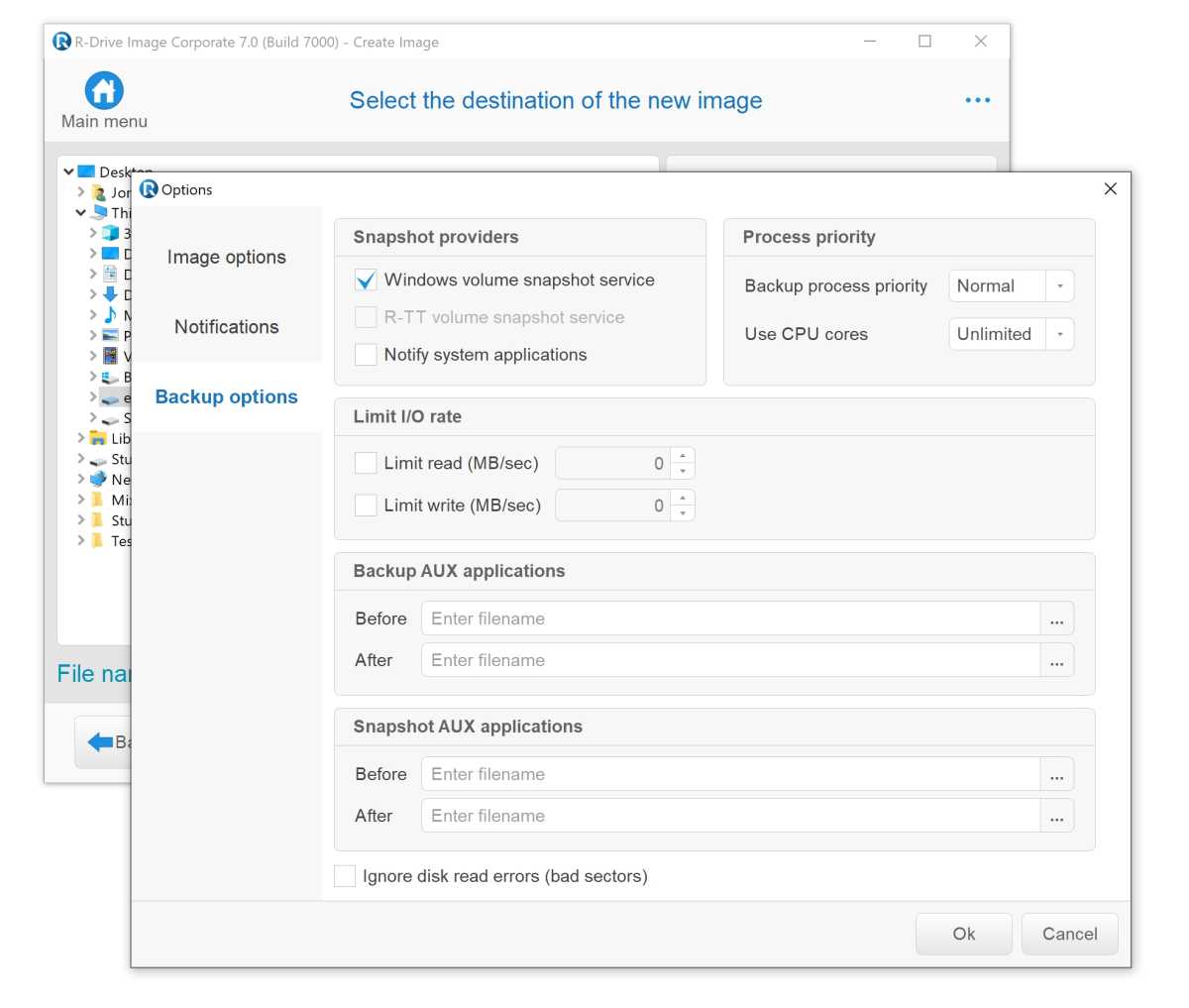Select the 'Mi' folder icon in tree
Viewport: 1189px width, 1008px height.
(97, 500)
